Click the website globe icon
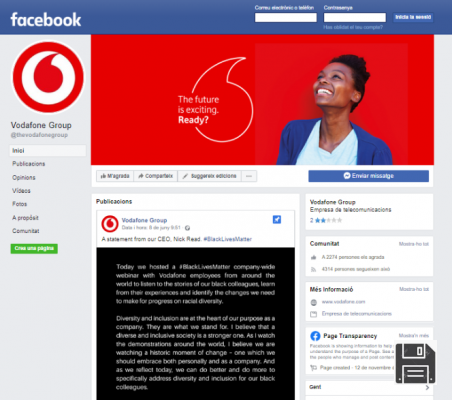This screenshot has width=452, height=400. click(x=314, y=302)
